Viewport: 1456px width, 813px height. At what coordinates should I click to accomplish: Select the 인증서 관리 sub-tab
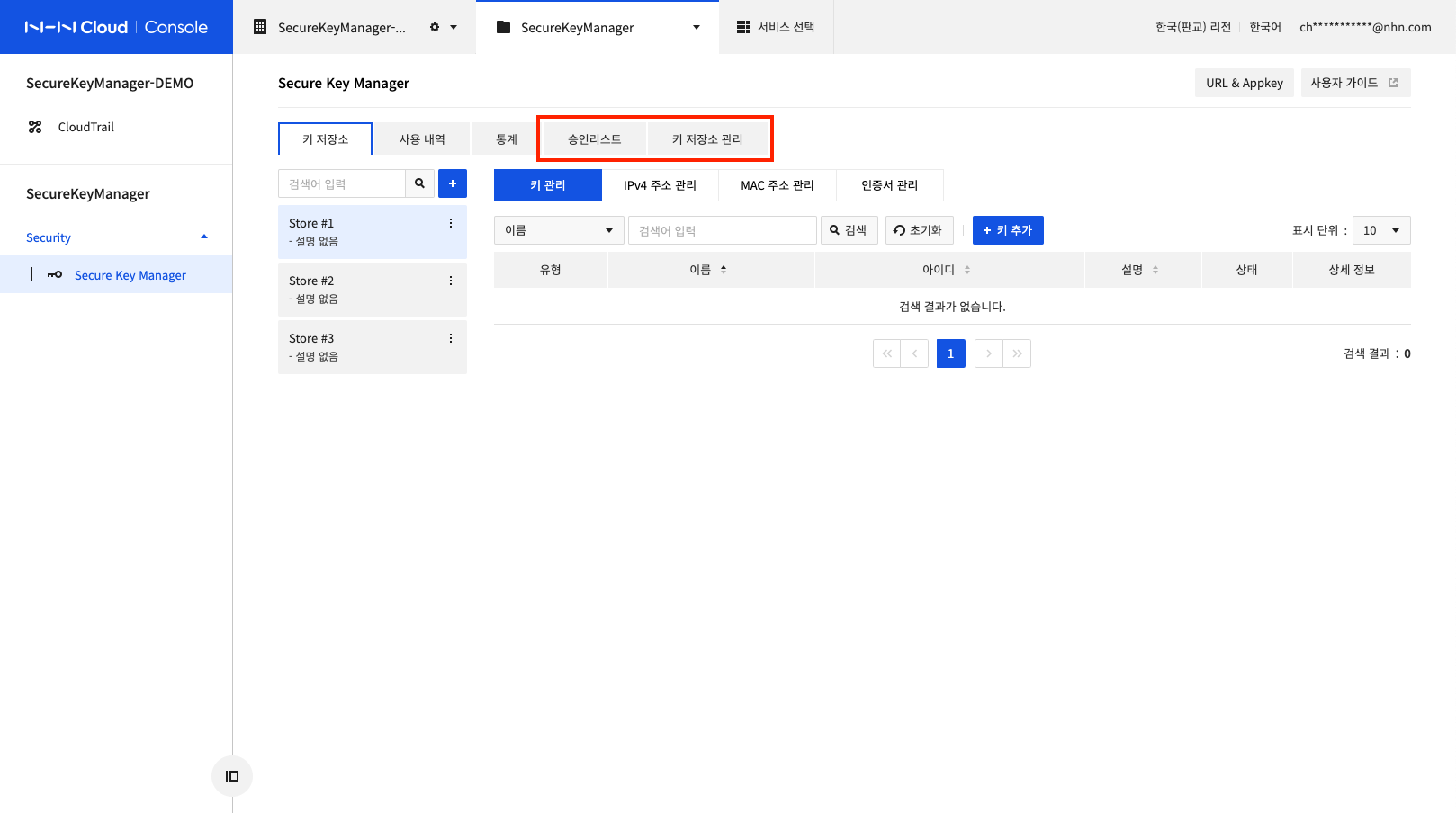[890, 185]
